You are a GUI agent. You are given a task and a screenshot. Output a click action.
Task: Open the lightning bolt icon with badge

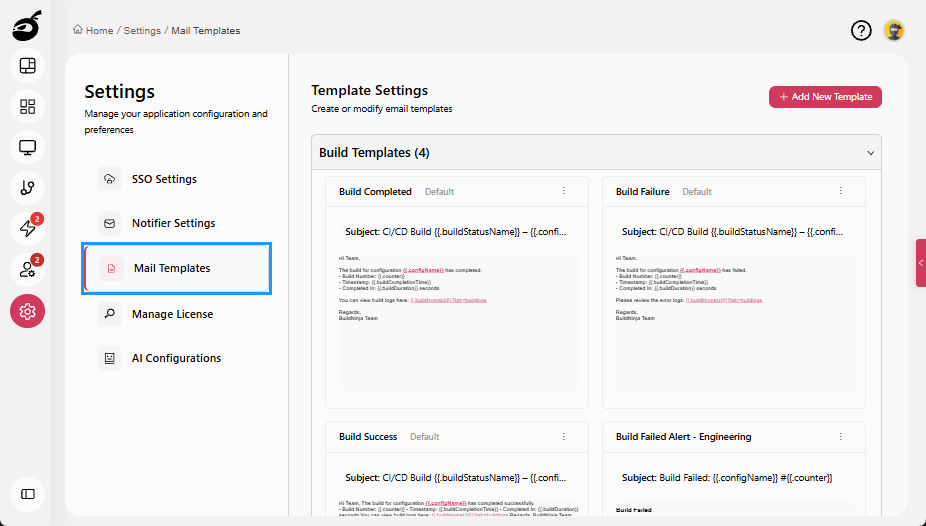tap(27, 228)
